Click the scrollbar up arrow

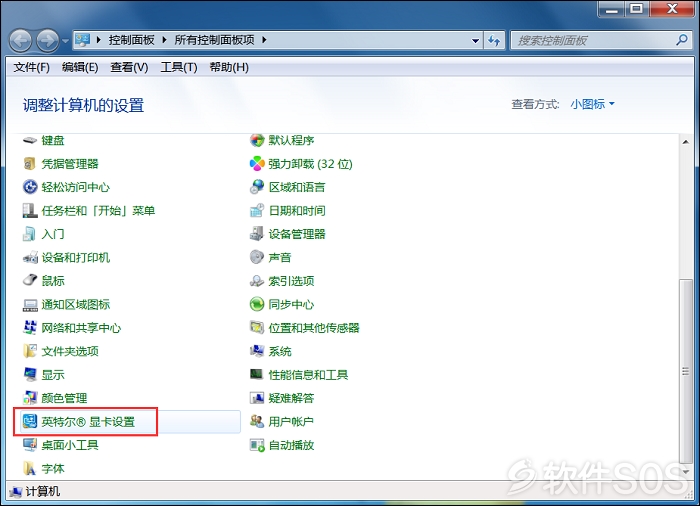685,142
